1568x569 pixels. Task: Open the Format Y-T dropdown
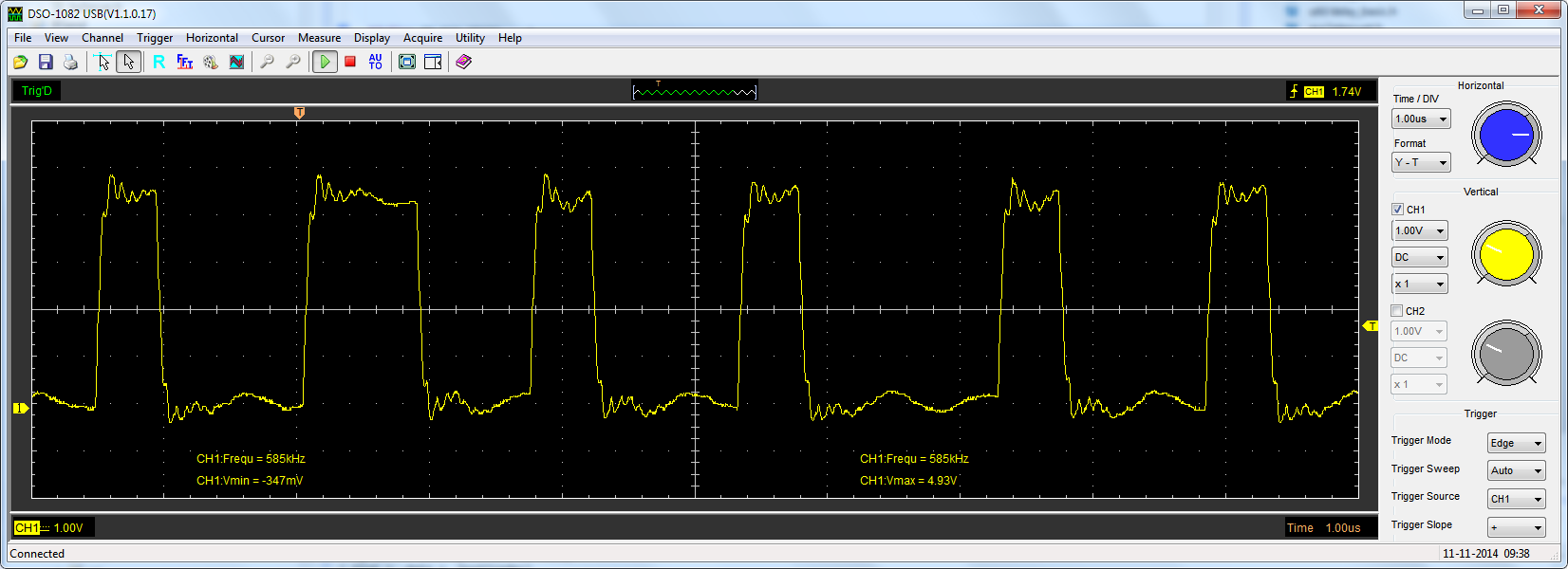(1421, 162)
